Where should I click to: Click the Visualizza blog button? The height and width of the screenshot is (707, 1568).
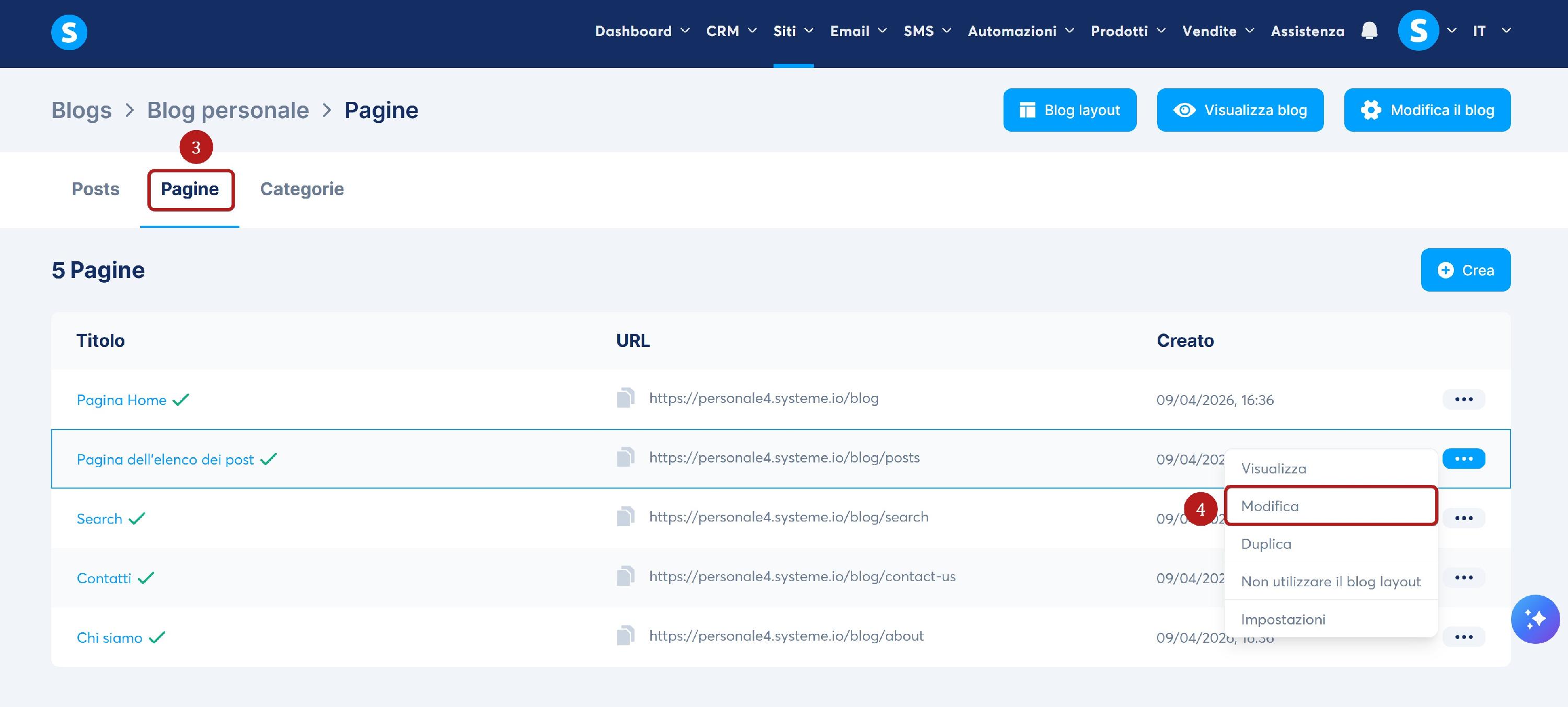click(1240, 110)
